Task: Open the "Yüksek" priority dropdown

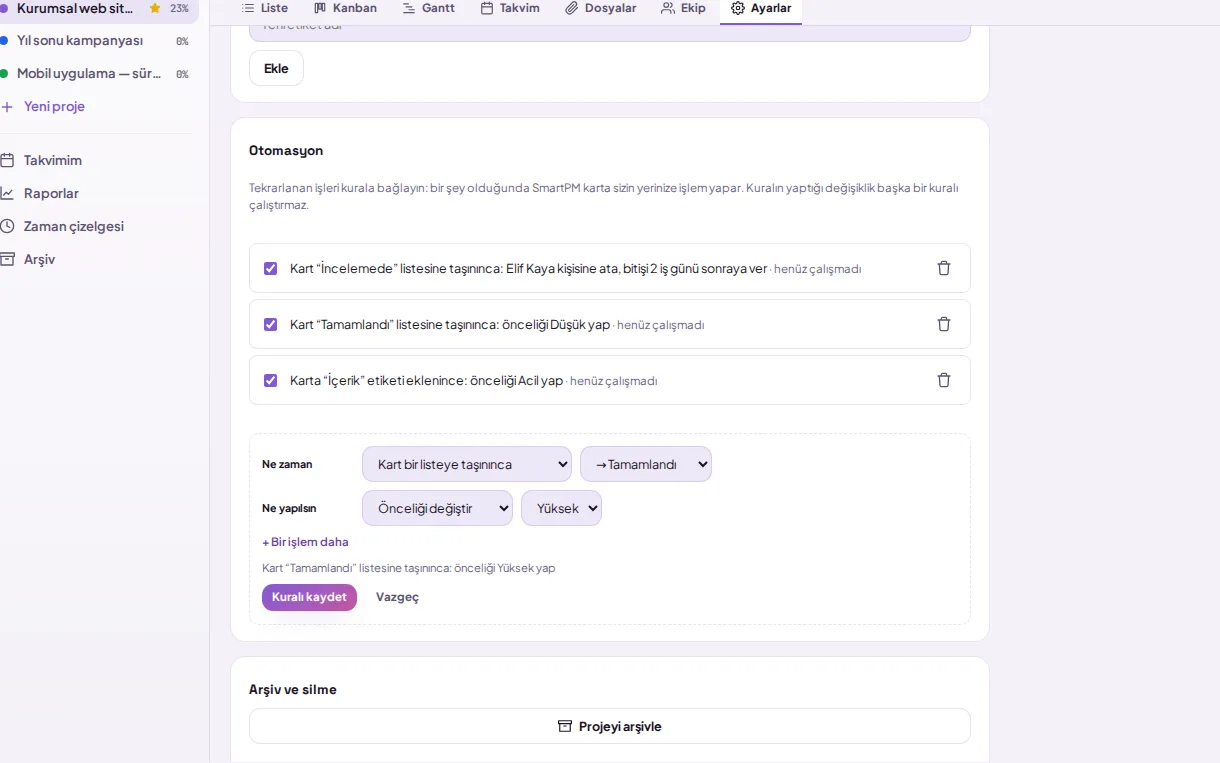Action: (x=561, y=508)
